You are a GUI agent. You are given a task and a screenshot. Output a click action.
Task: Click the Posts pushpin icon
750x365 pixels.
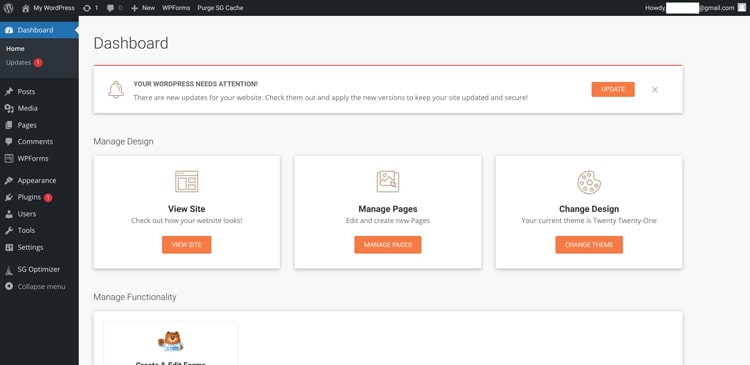[9, 91]
